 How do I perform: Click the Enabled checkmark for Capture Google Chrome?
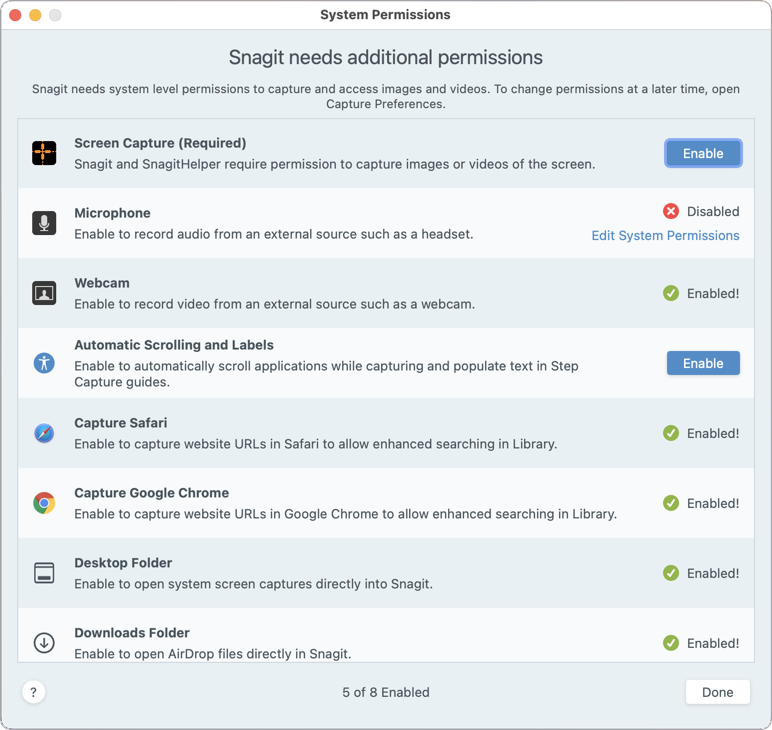click(671, 503)
